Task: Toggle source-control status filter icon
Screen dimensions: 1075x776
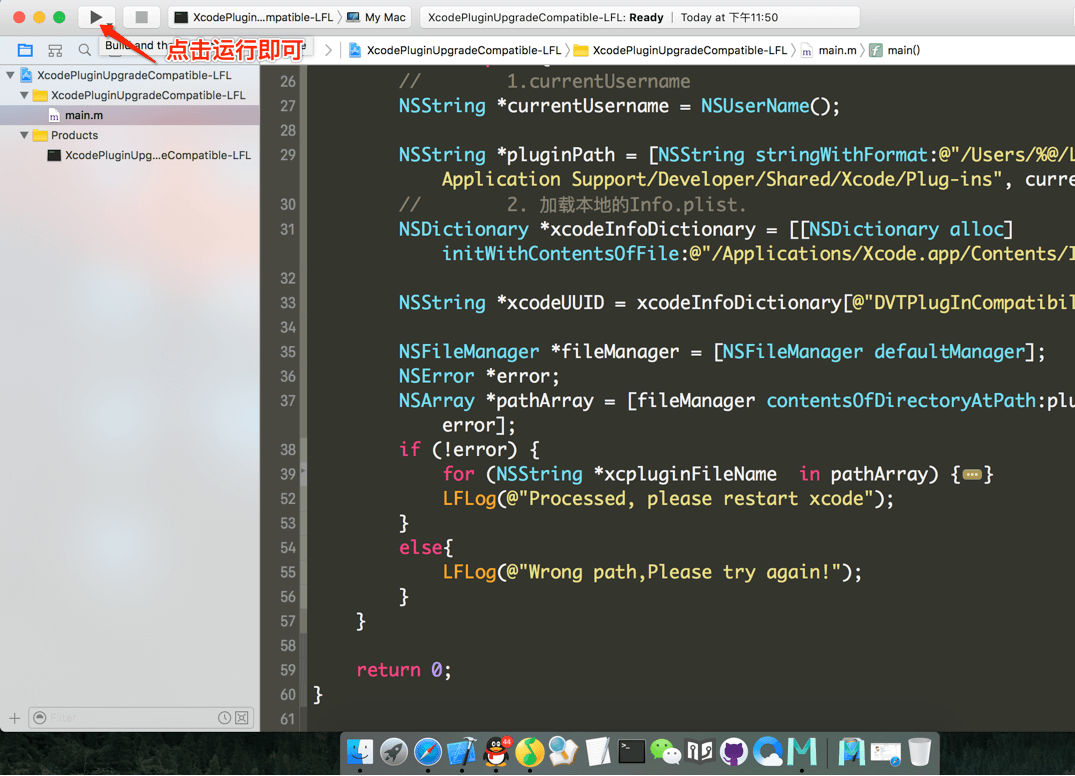Action: pos(242,718)
